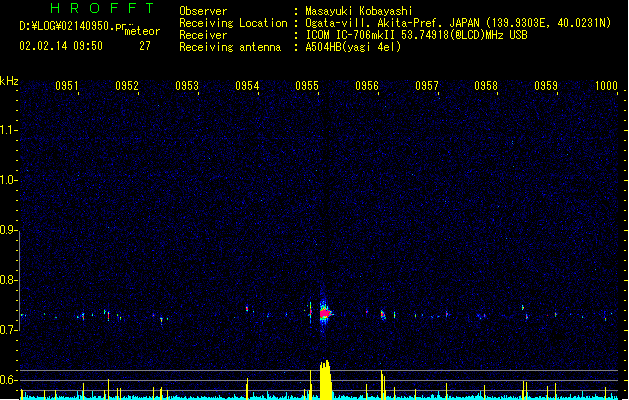The image size is (629, 400).
Task: Click the meteor label
Action: pyautogui.click(x=142, y=31)
